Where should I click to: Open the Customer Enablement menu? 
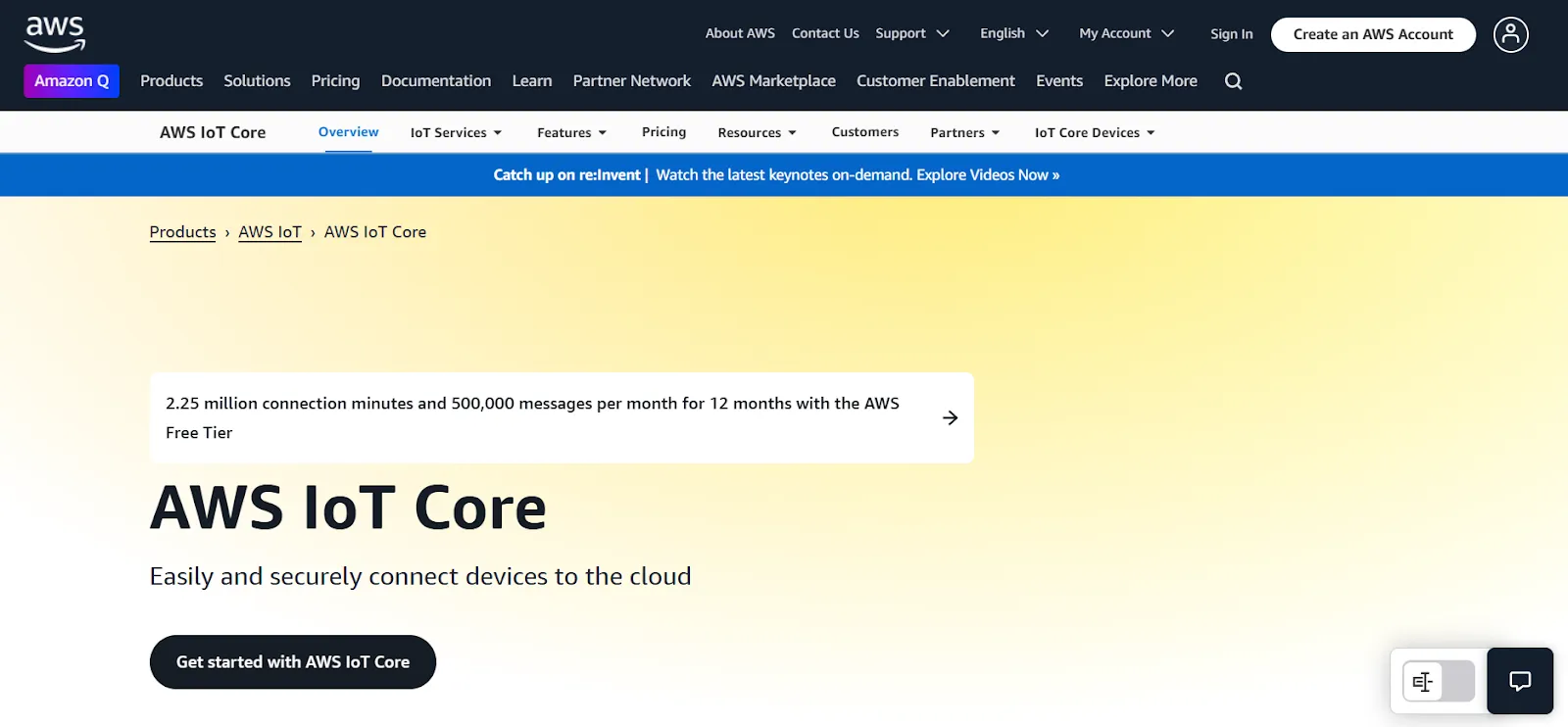936,81
